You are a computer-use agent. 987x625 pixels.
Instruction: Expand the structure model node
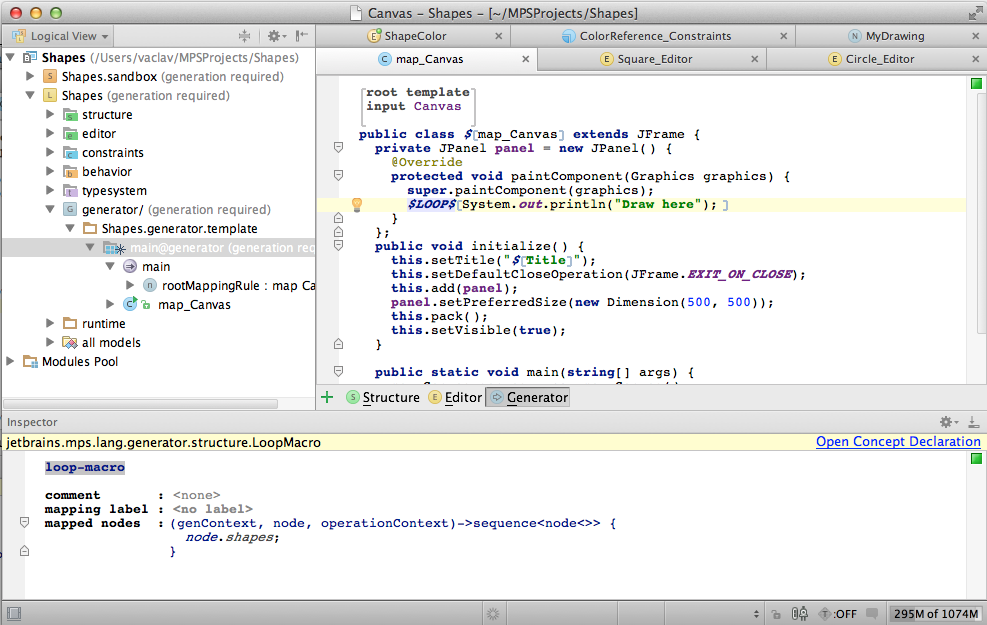51,115
